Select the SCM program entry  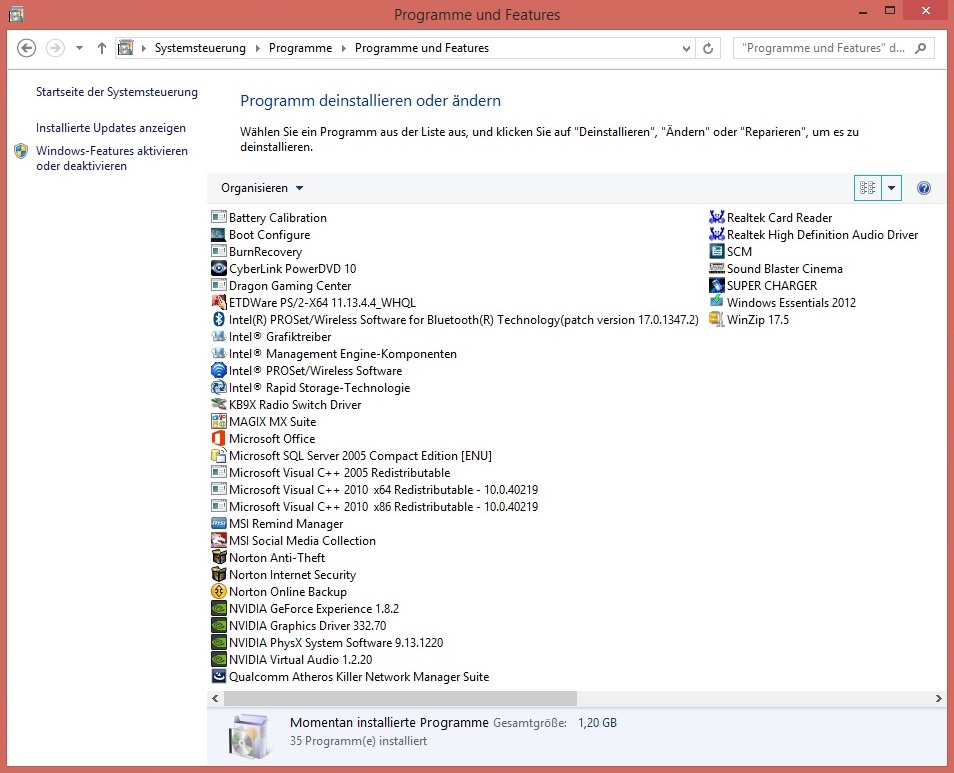(x=731, y=251)
